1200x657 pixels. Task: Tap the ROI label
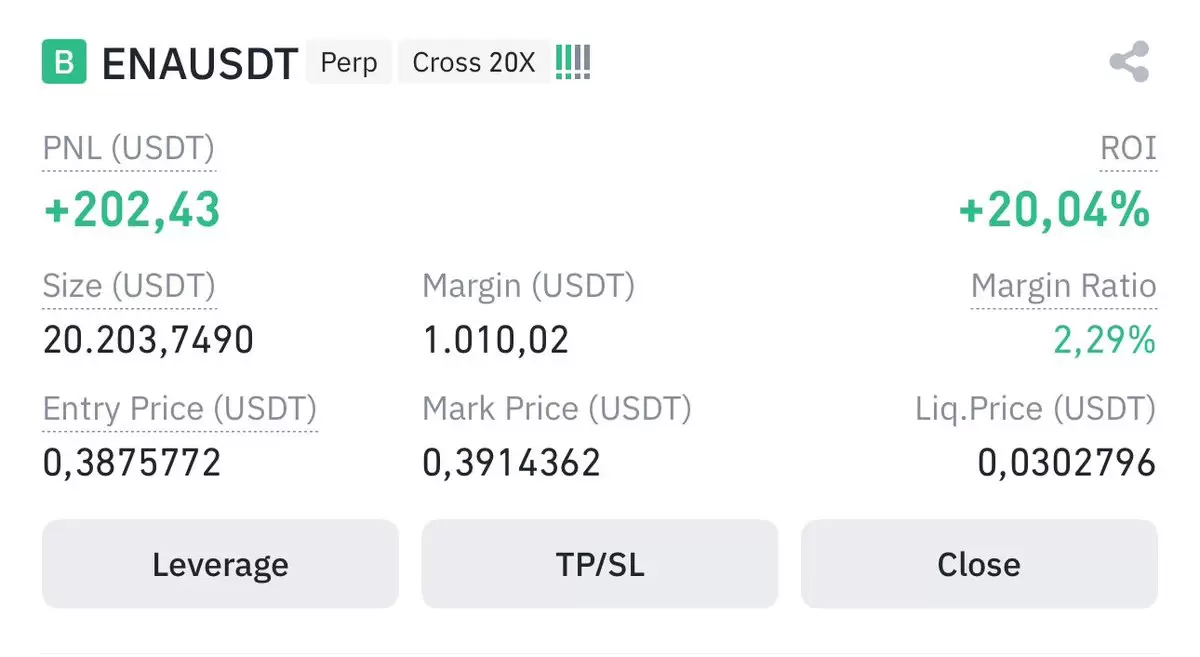(1128, 149)
